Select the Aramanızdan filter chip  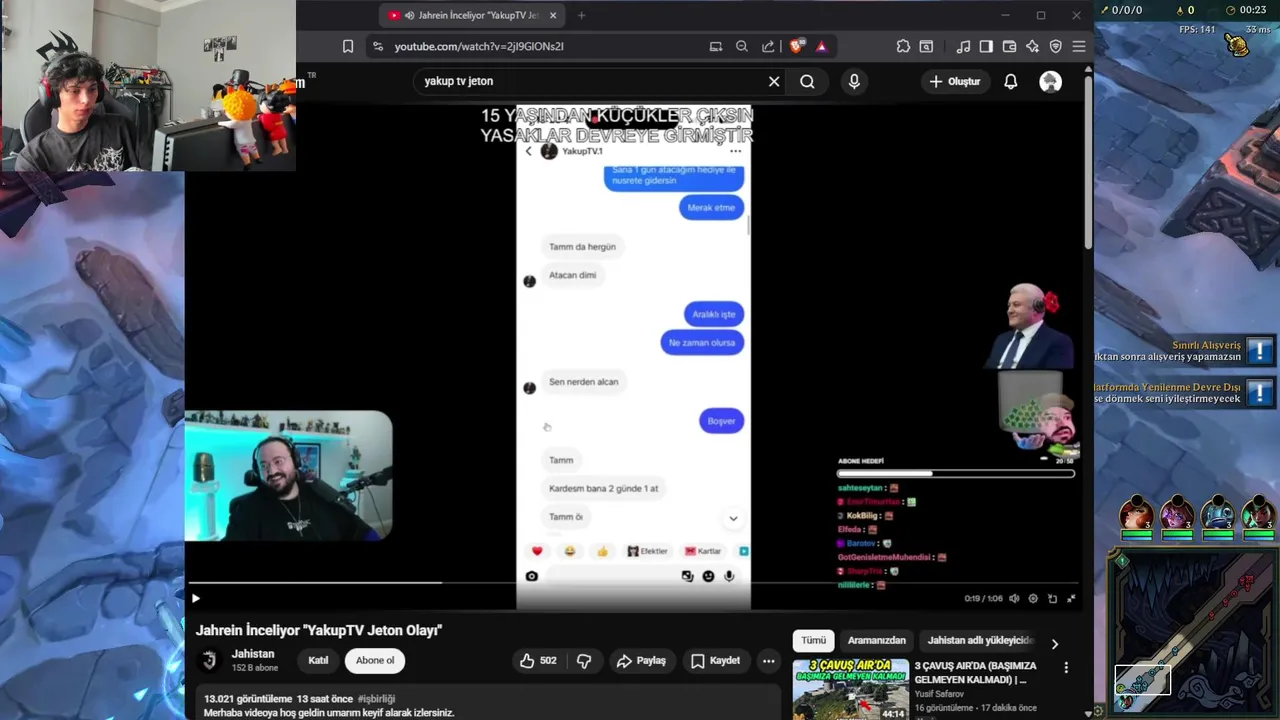tap(877, 640)
